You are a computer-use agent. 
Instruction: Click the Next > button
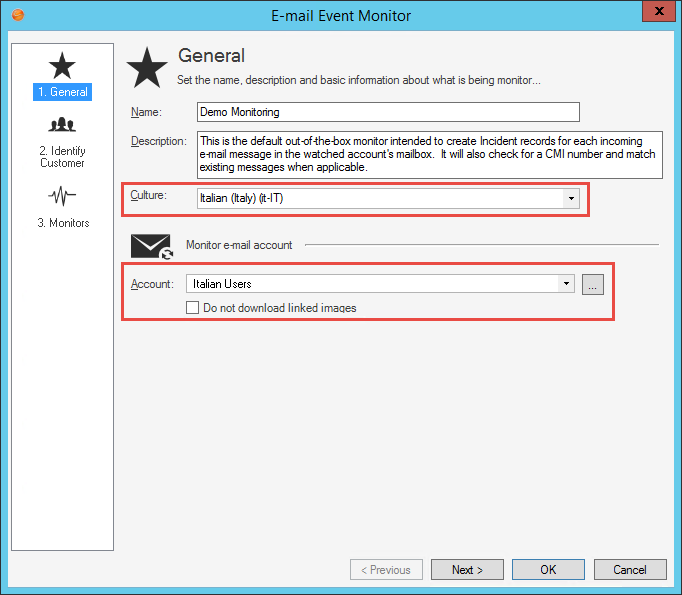[x=467, y=569]
